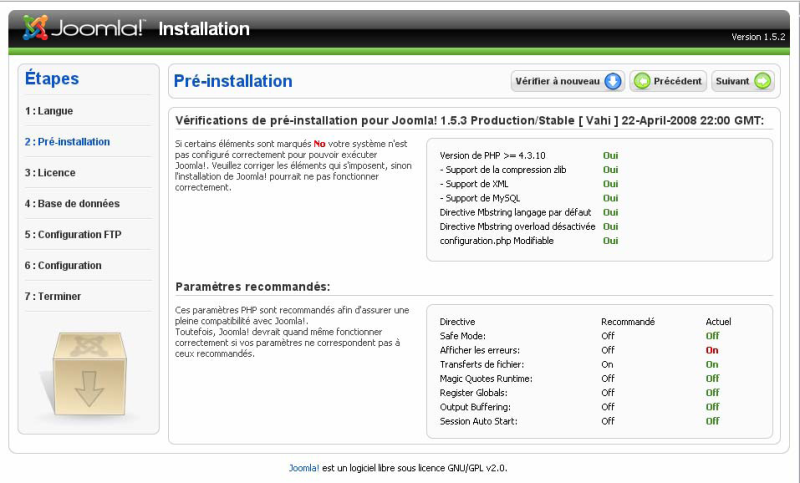800x483 pixels.
Task: Select step 6 : Configuration
Action: tap(63, 265)
